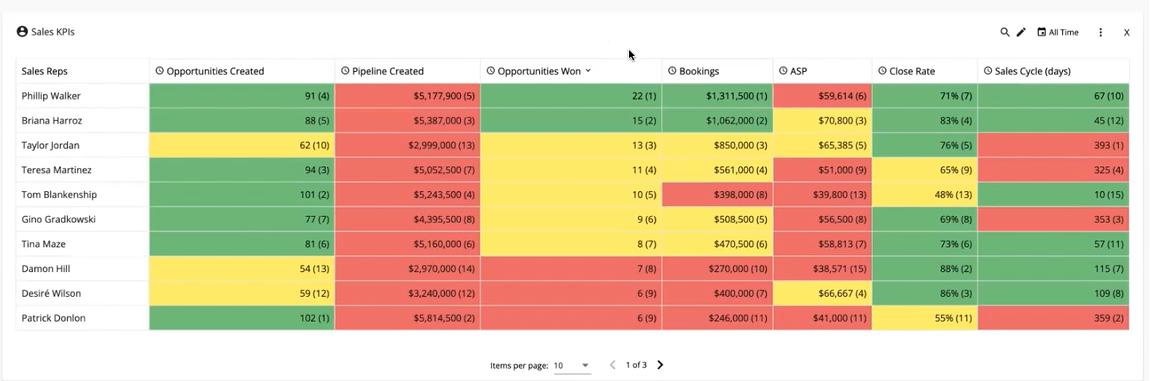
Task: Click green Sales Cycle cell 115 (7)
Action: click(x=1053, y=269)
